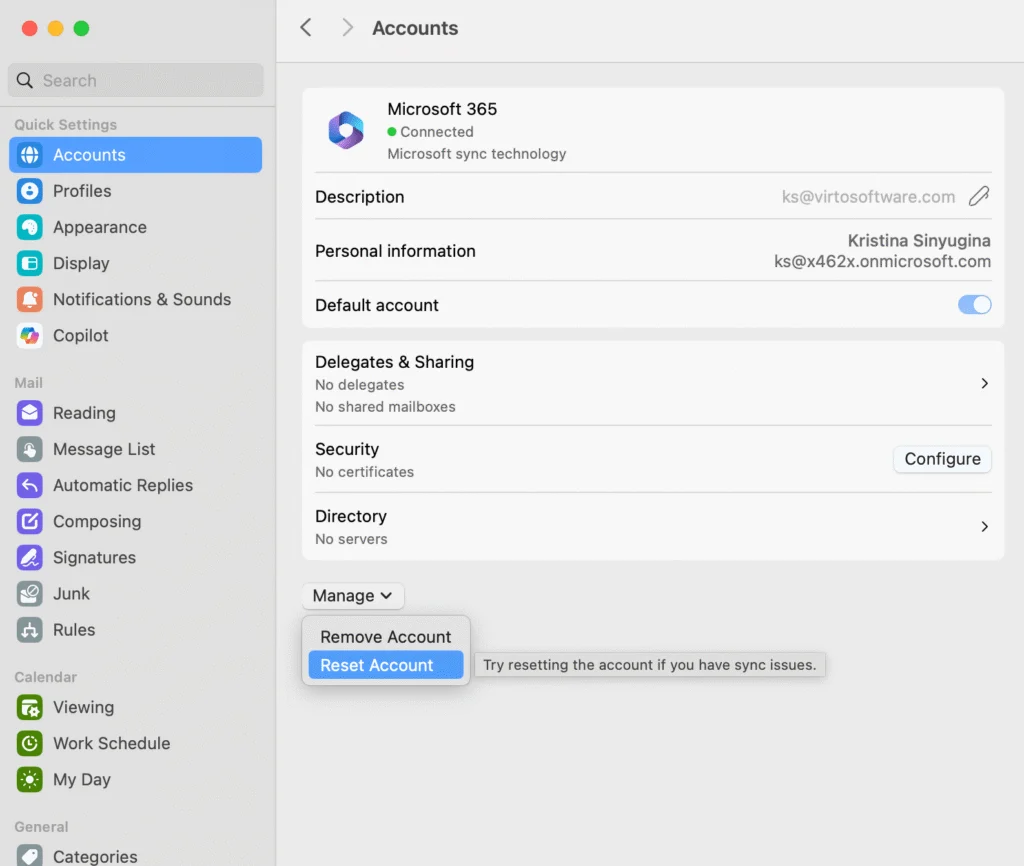Image resolution: width=1024 pixels, height=866 pixels.
Task: Open the Rules icon
Action: coord(29,630)
